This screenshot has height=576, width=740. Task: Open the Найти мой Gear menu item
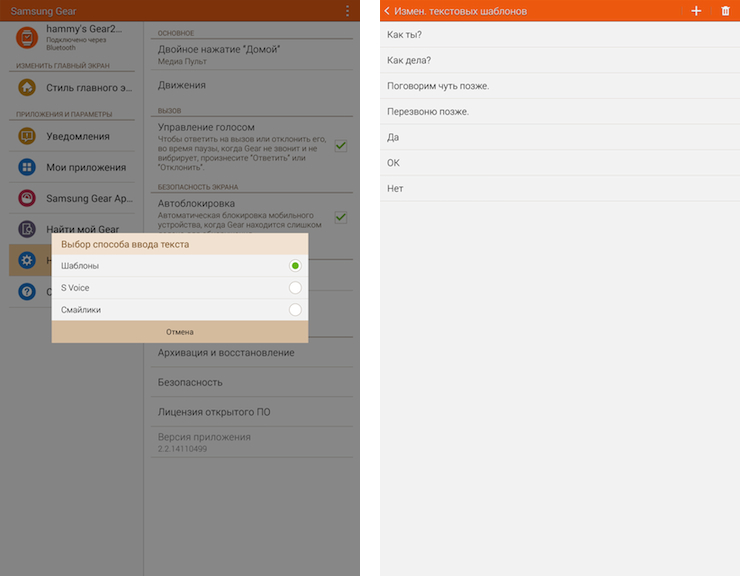72,228
